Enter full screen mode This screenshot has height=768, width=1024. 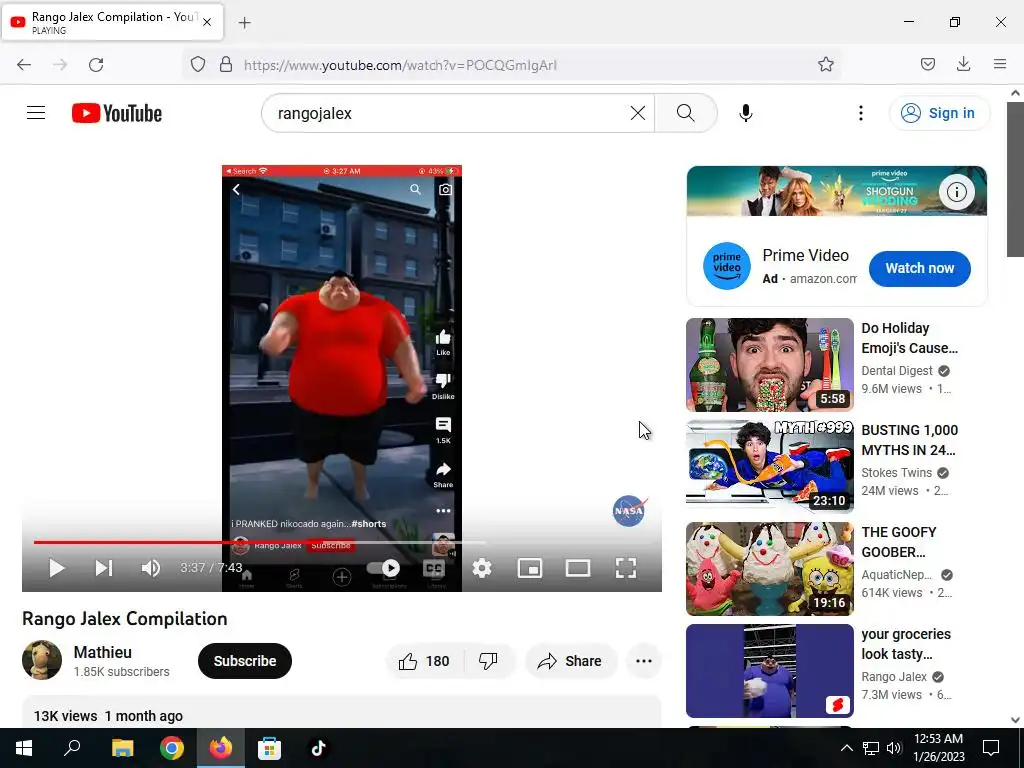[626, 568]
